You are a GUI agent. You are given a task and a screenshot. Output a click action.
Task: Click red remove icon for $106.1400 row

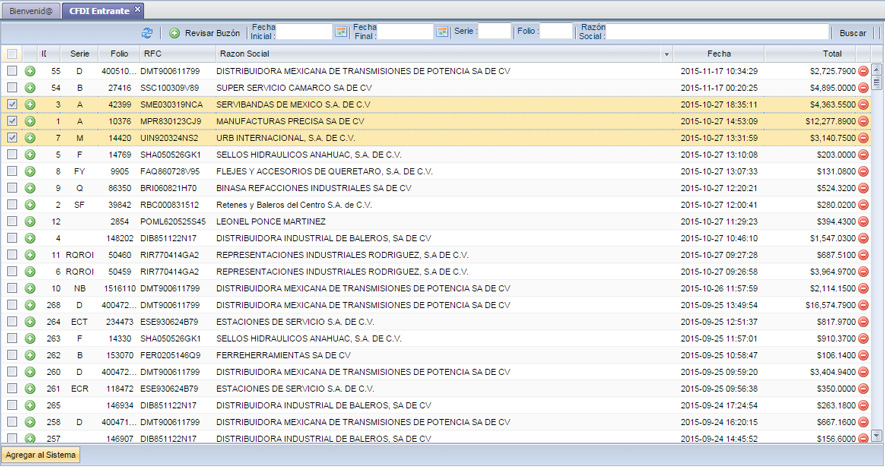864,356
